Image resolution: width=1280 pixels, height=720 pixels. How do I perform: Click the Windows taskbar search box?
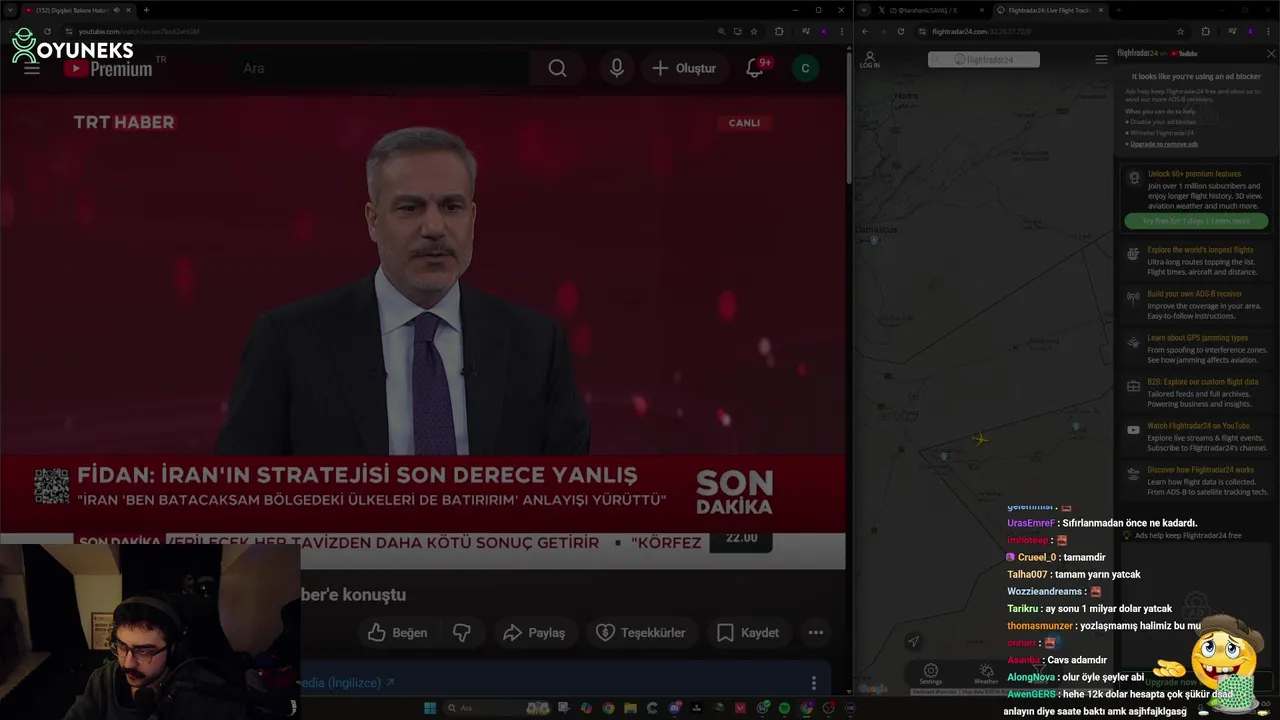coord(495,708)
